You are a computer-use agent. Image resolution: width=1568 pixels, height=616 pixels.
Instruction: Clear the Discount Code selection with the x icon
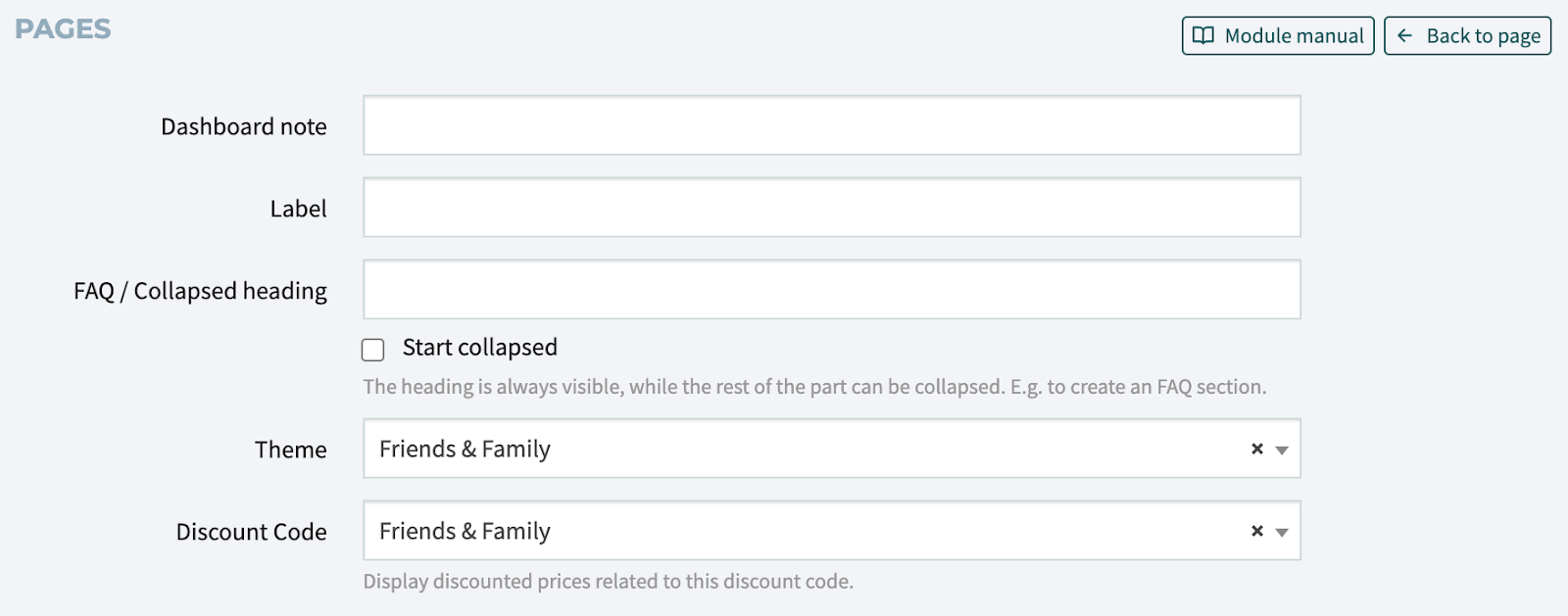pos(1257,531)
